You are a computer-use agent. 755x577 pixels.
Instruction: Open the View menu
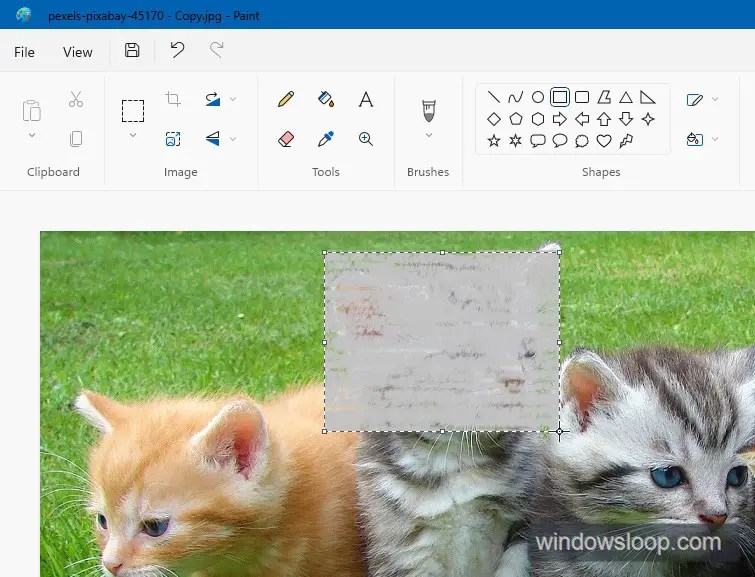click(77, 52)
